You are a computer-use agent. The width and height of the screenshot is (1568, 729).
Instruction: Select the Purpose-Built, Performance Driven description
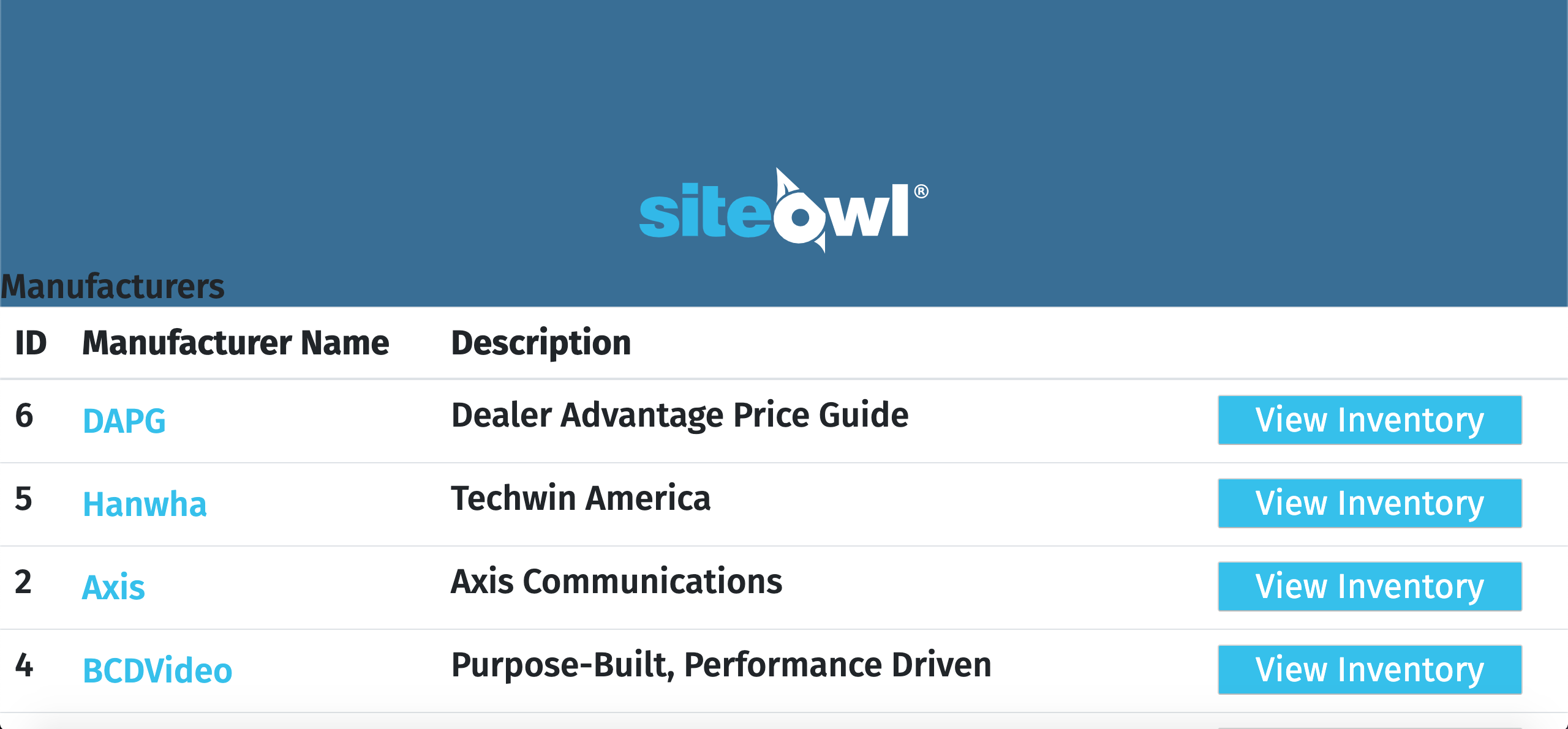721,665
